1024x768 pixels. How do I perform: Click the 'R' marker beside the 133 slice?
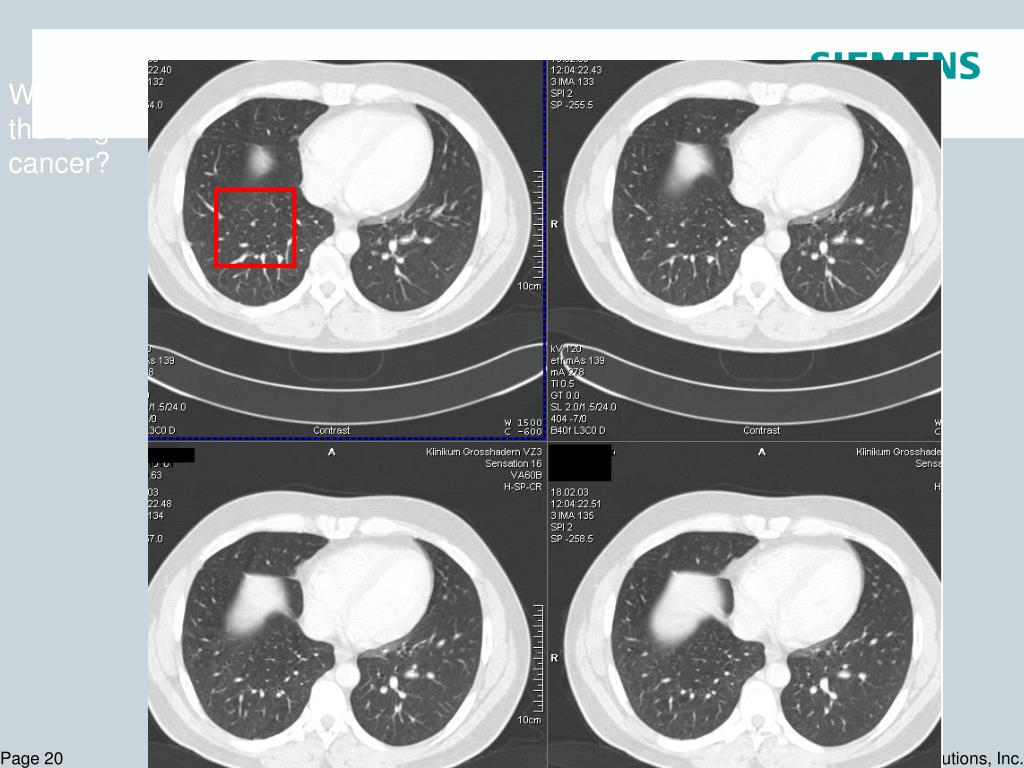[x=554, y=224]
